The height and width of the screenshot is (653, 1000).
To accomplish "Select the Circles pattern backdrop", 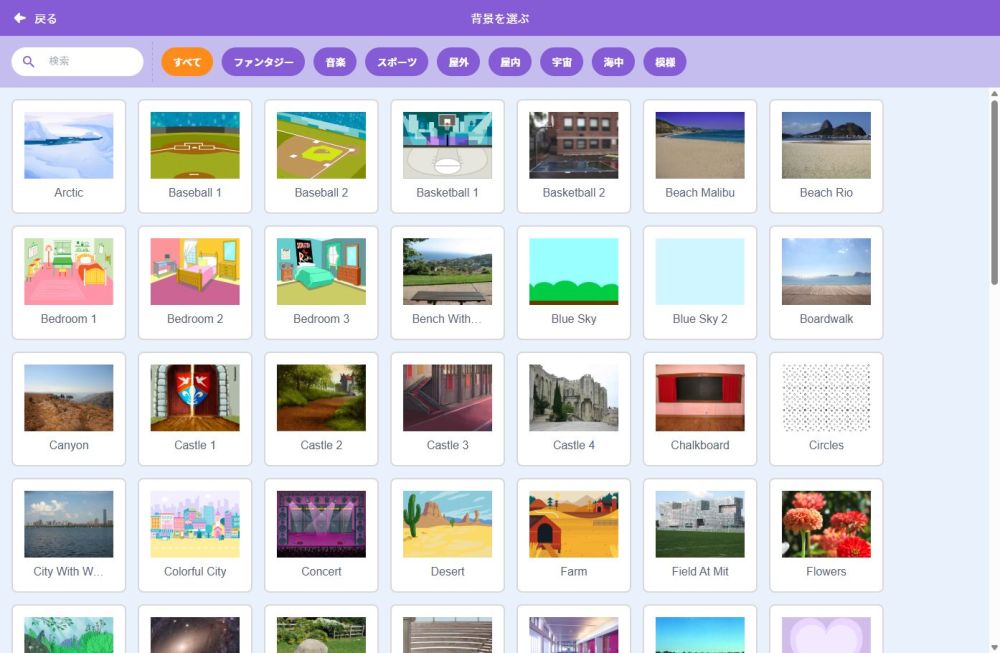I will 827,409.
